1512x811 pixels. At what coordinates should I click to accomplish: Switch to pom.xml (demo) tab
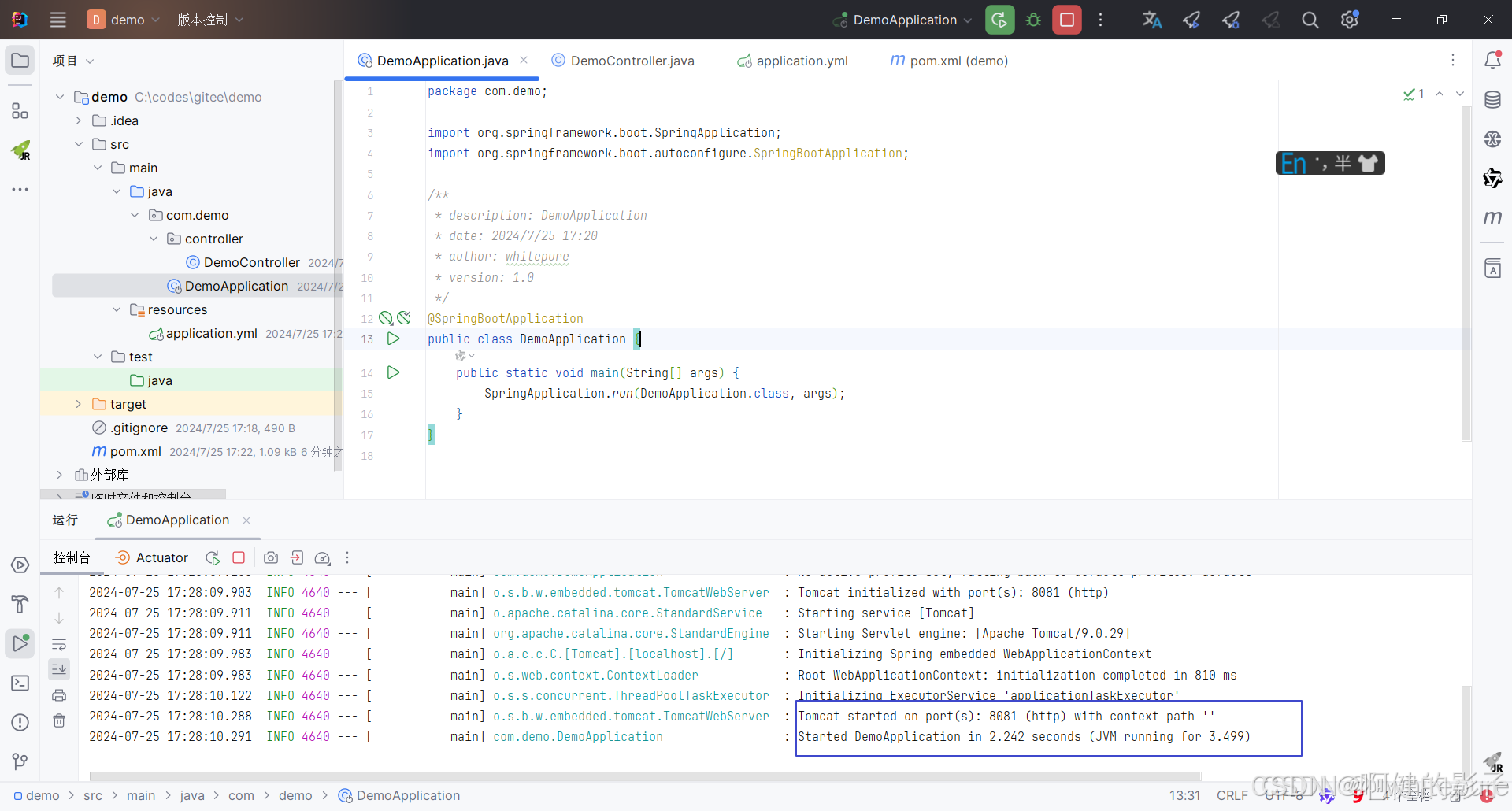[949, 61]
